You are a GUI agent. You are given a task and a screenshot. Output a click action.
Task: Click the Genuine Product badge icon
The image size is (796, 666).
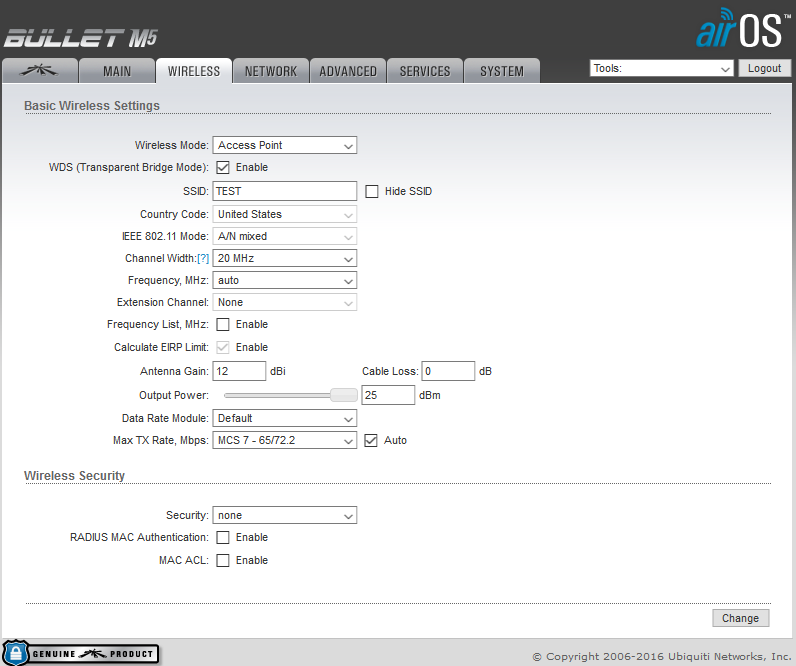tap(81, 653)
